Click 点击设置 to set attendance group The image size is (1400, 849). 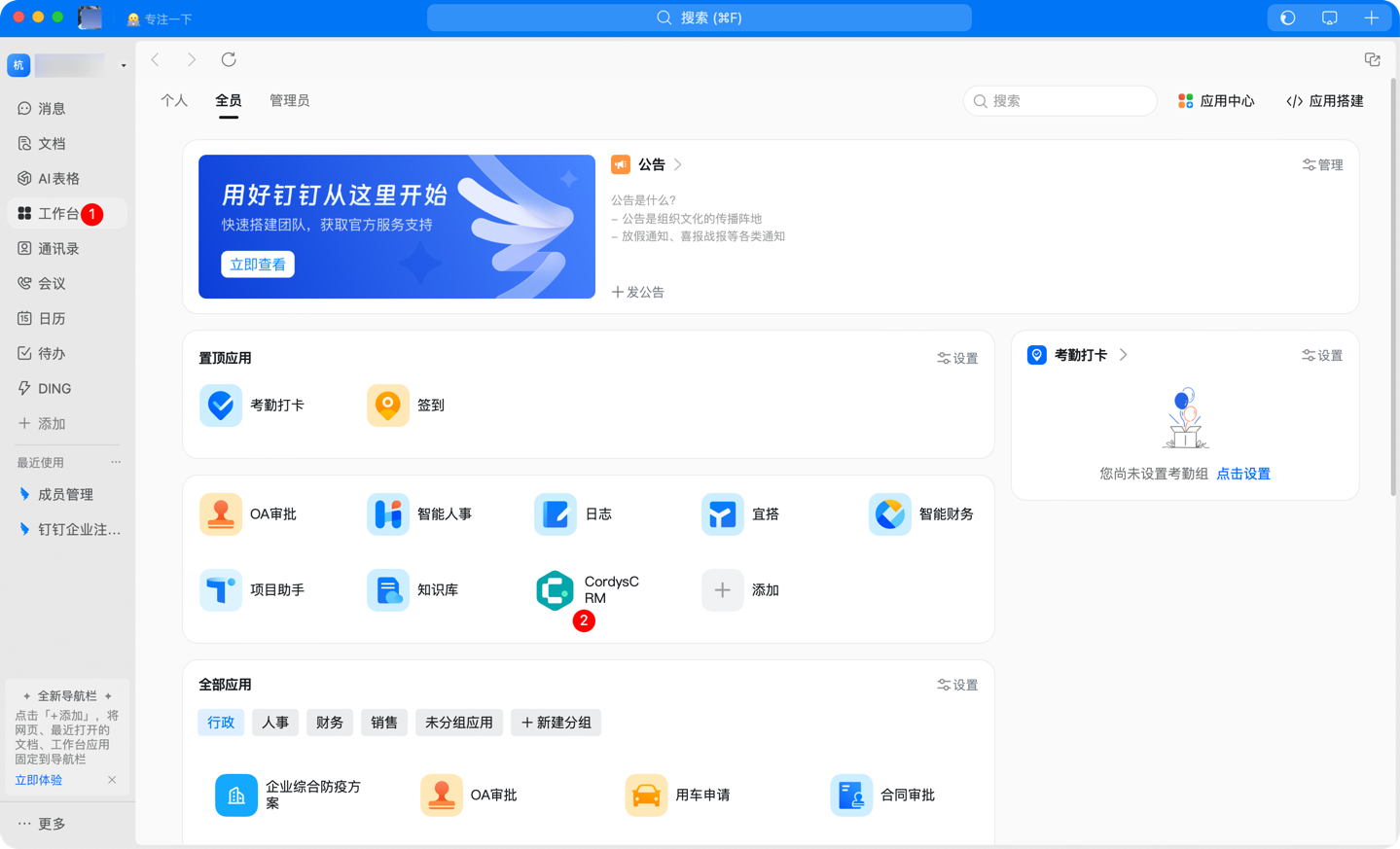coord(1242,474)
